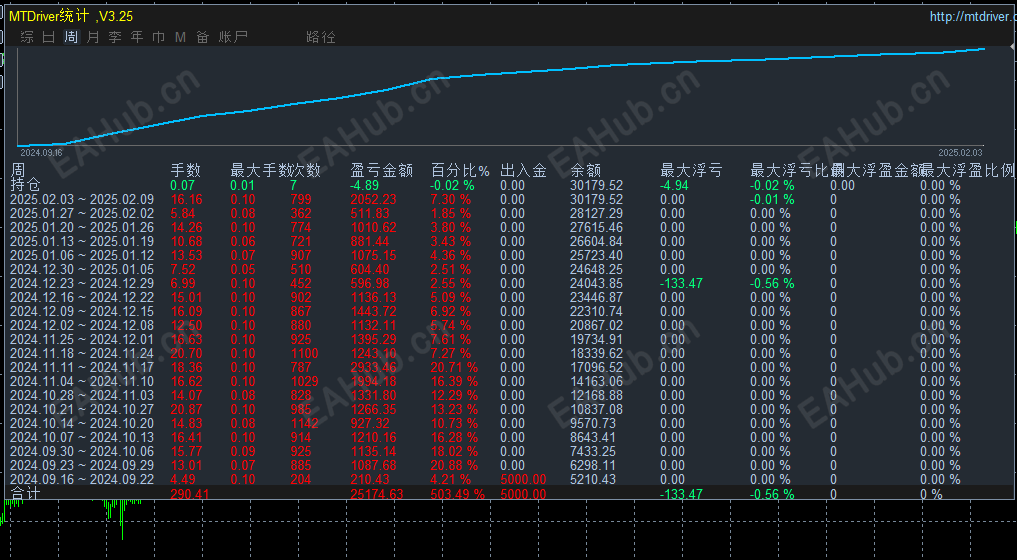Click the 手数 column header
The image size is (1017, 560).
tap(185, 171)
